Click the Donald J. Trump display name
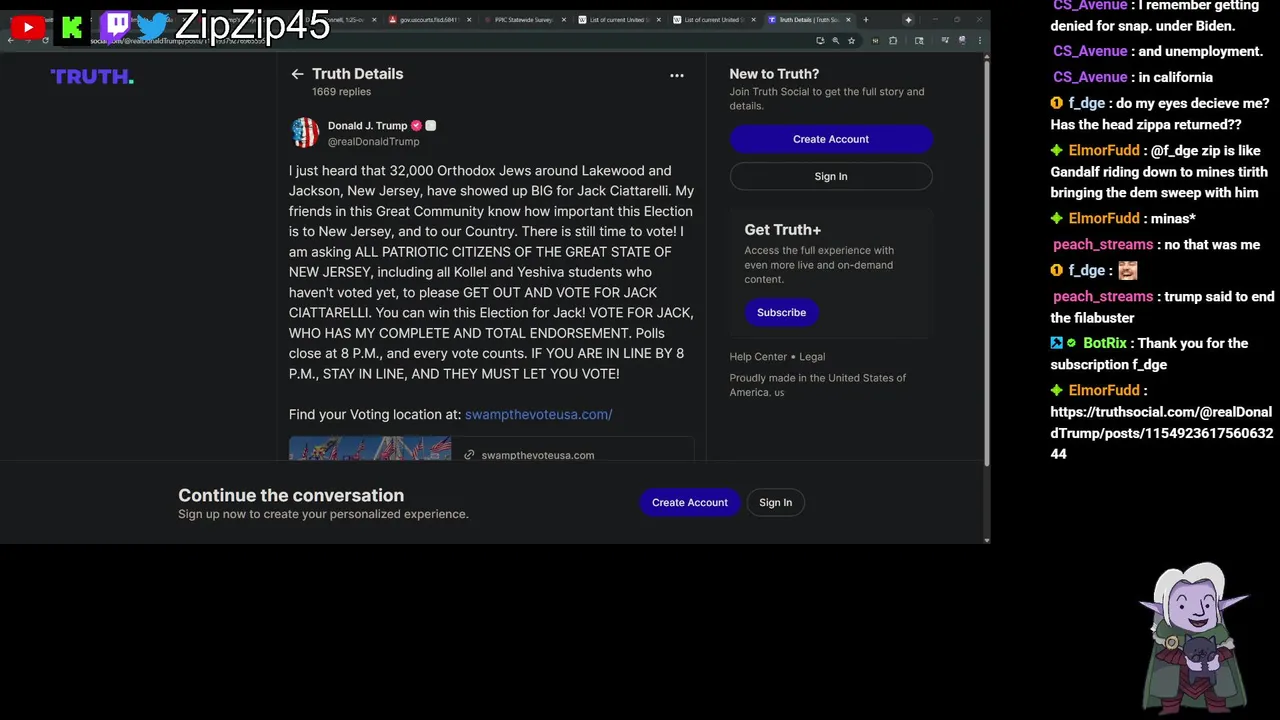Image resolution: width=1280 pixels, height=720 pixels. click(367, 126)
